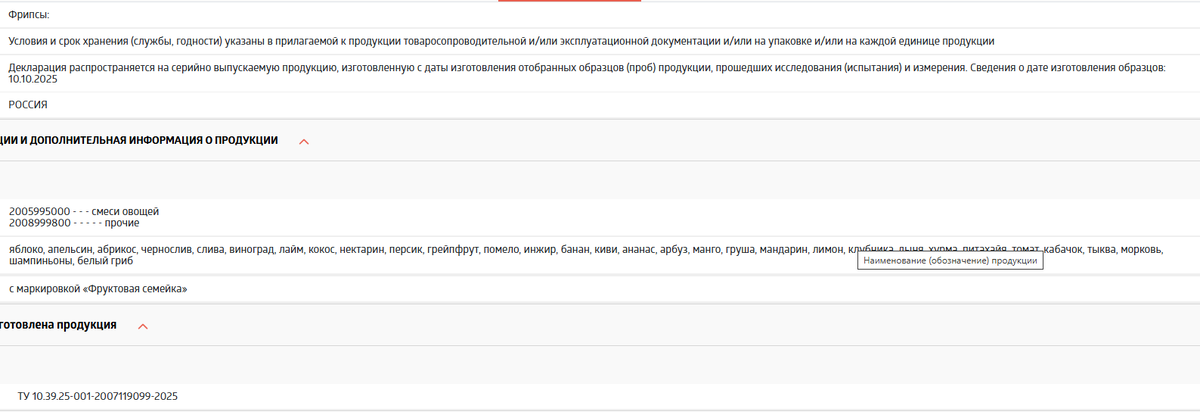Collapse the 'изготовлена продукция' section chevron
Viewport: 1200px width, 418px height.
pos(143,326)
